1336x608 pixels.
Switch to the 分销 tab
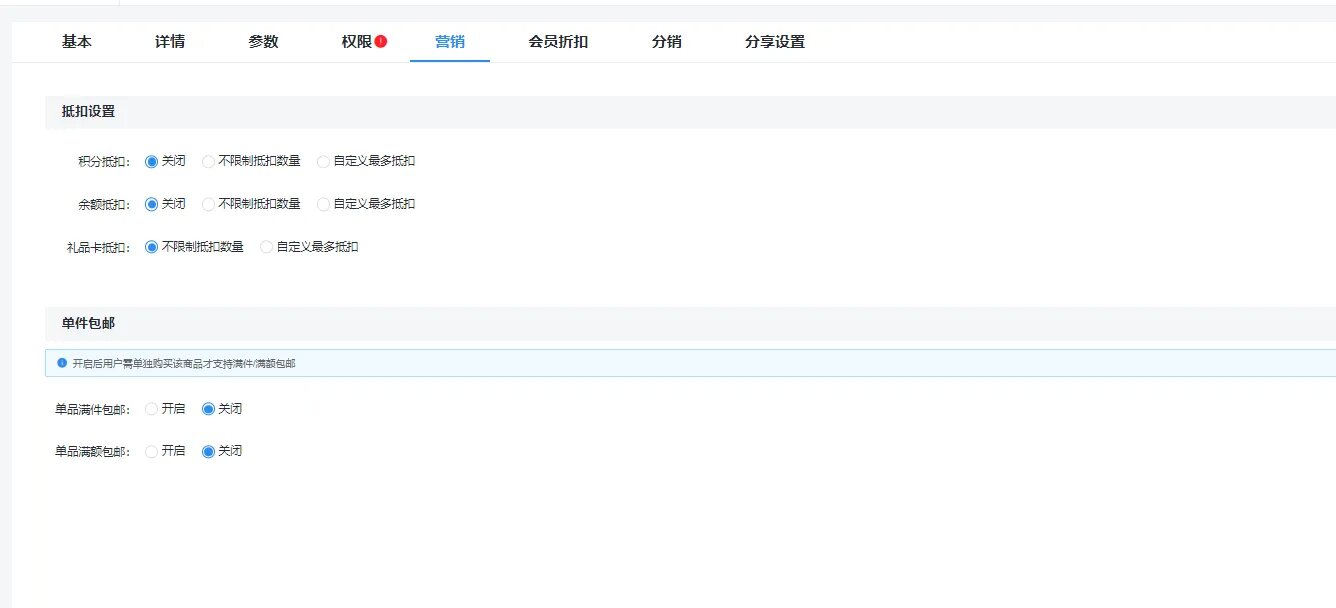[x=666, y=42]
